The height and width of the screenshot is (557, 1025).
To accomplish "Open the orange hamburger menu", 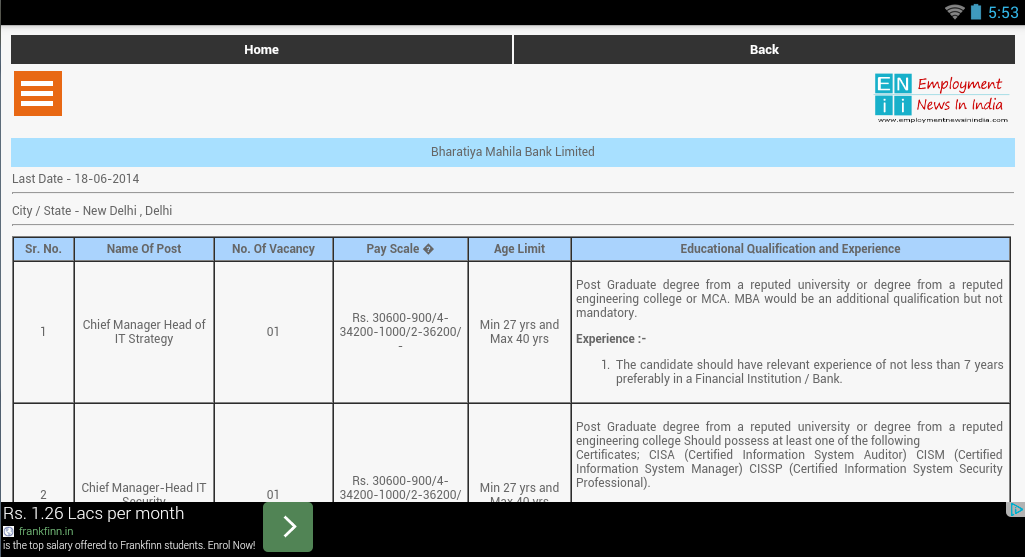I will [x=38, y=93].
